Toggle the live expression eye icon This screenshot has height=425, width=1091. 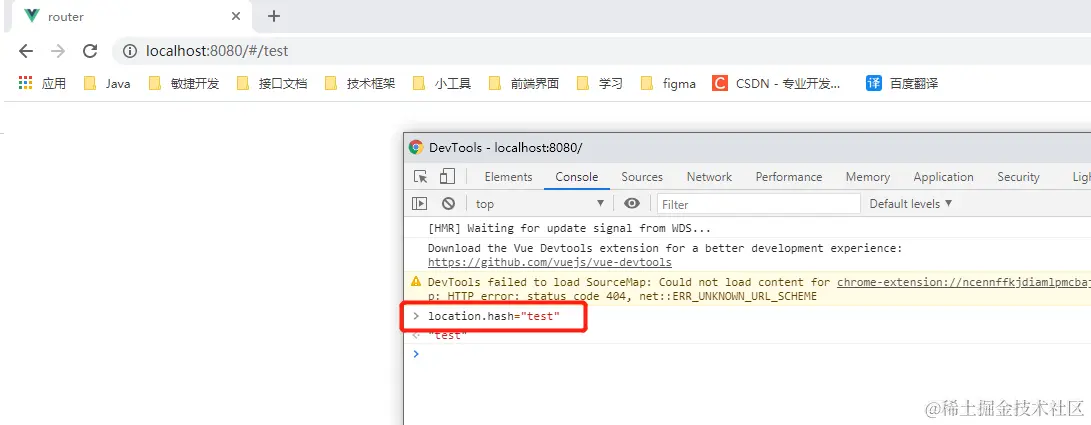point(632,203)
